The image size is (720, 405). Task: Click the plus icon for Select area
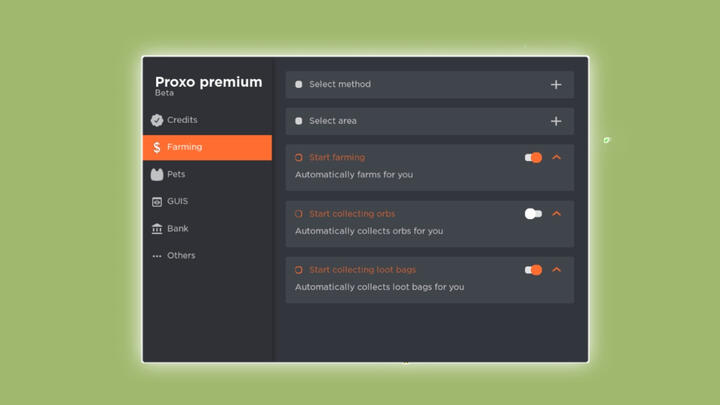click(556, 121)
